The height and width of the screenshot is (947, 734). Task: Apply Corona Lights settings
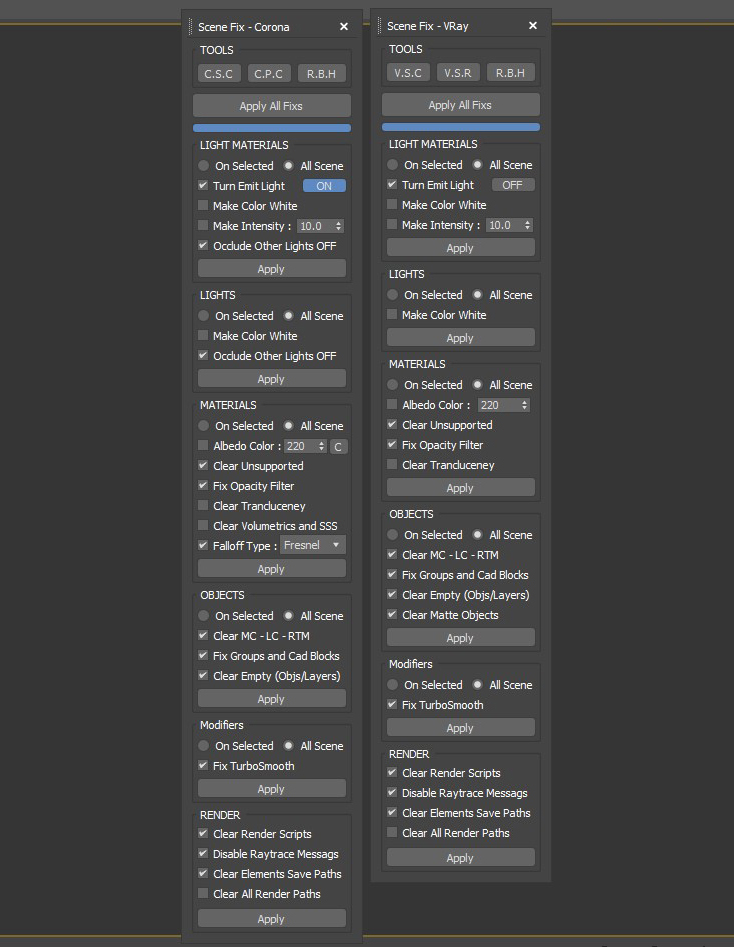[x=271, y=379]
